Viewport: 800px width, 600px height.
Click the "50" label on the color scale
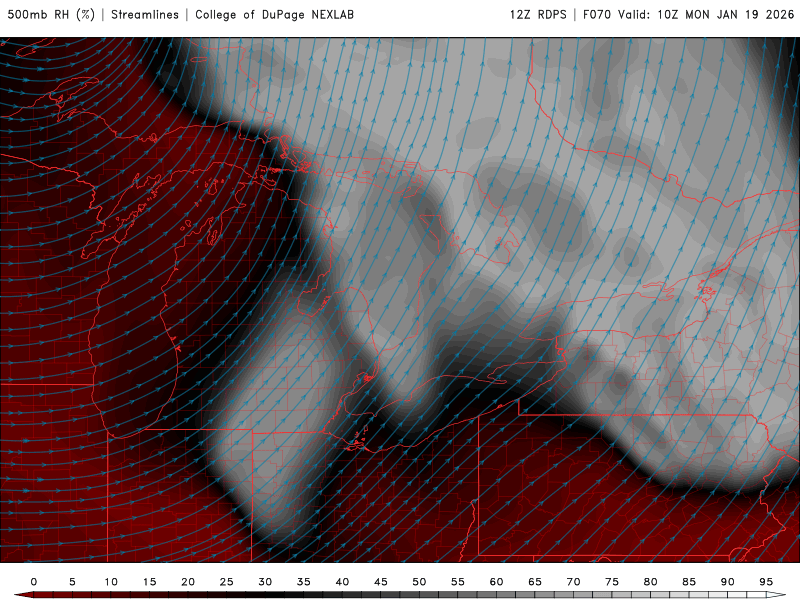point(419,582)
